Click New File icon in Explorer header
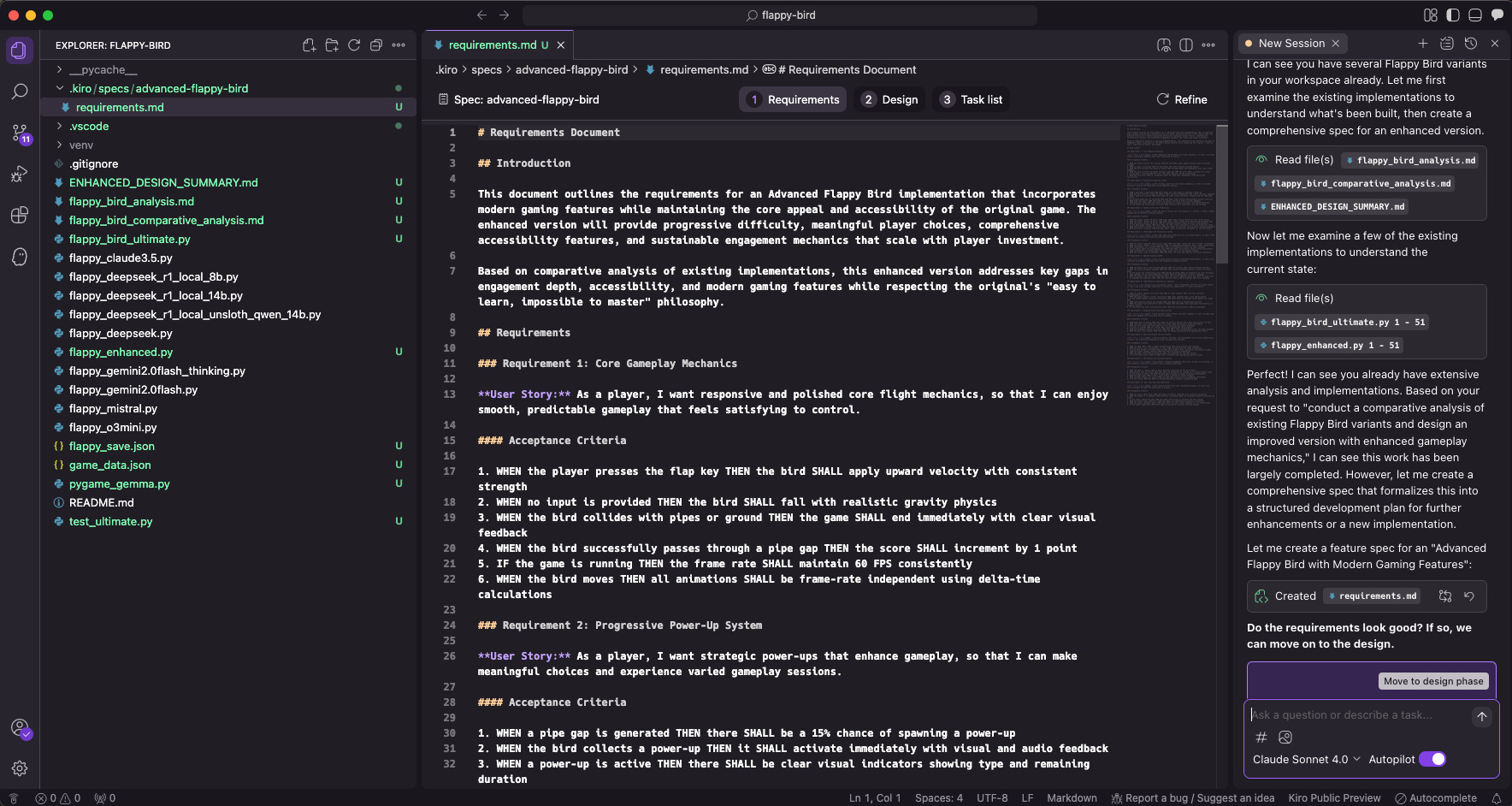Viewport: 1512px width, 806px height. [310, 45]
